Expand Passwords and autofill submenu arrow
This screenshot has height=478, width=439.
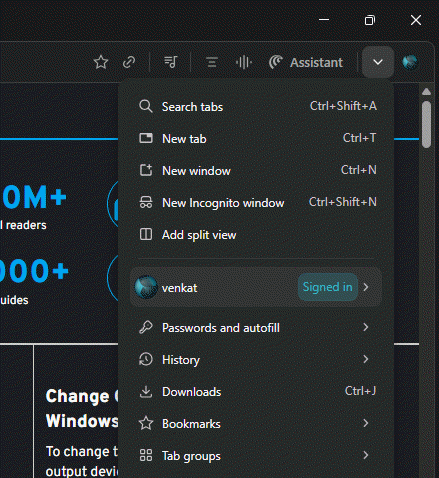point(366,327)
